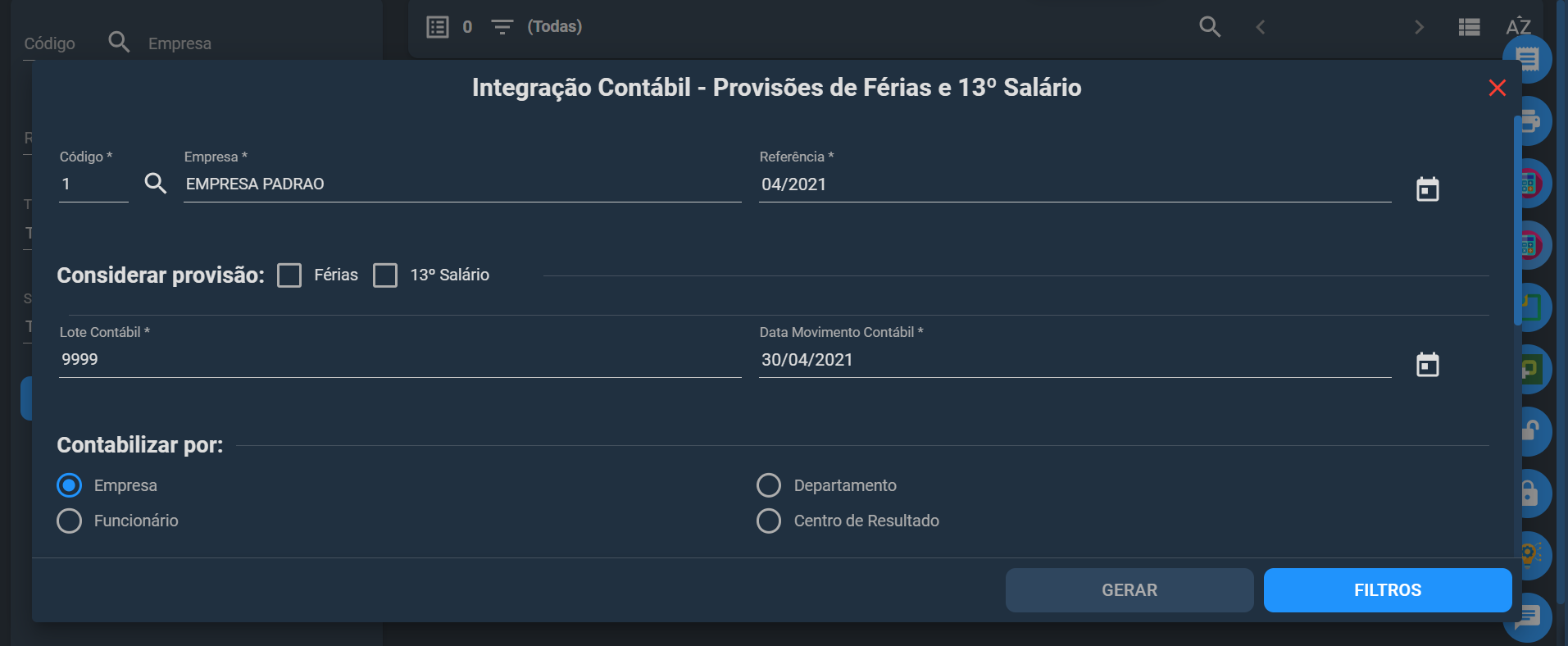Select the Empresa radio option
The width and height of the screenshot is (1568, 646).
[x=70, y=485]
